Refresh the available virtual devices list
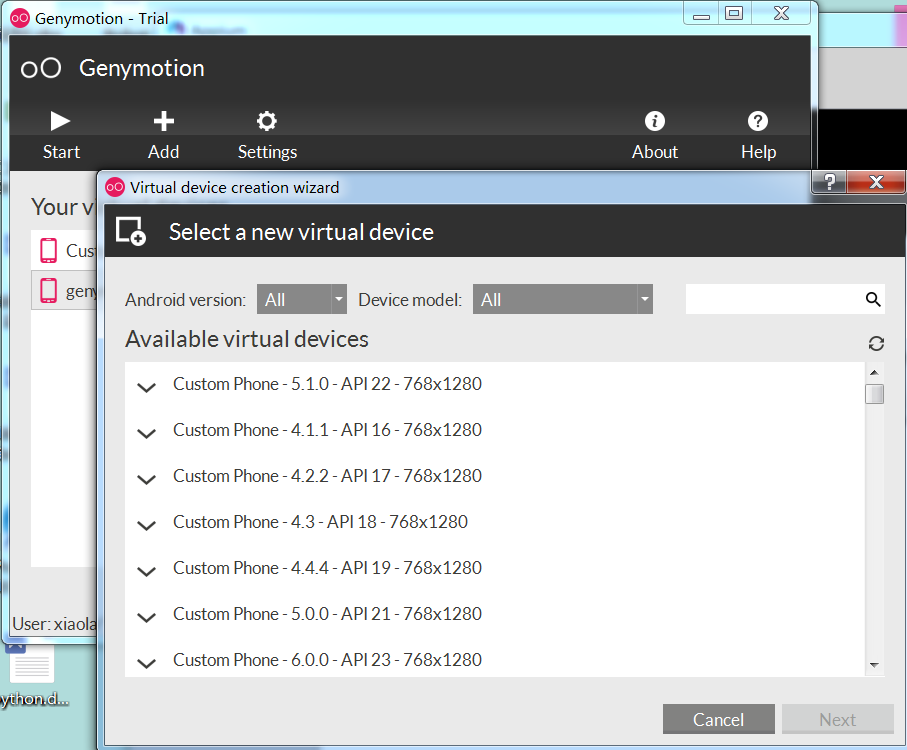Screen dimensions: 907x750 click(x=876, y=343)
